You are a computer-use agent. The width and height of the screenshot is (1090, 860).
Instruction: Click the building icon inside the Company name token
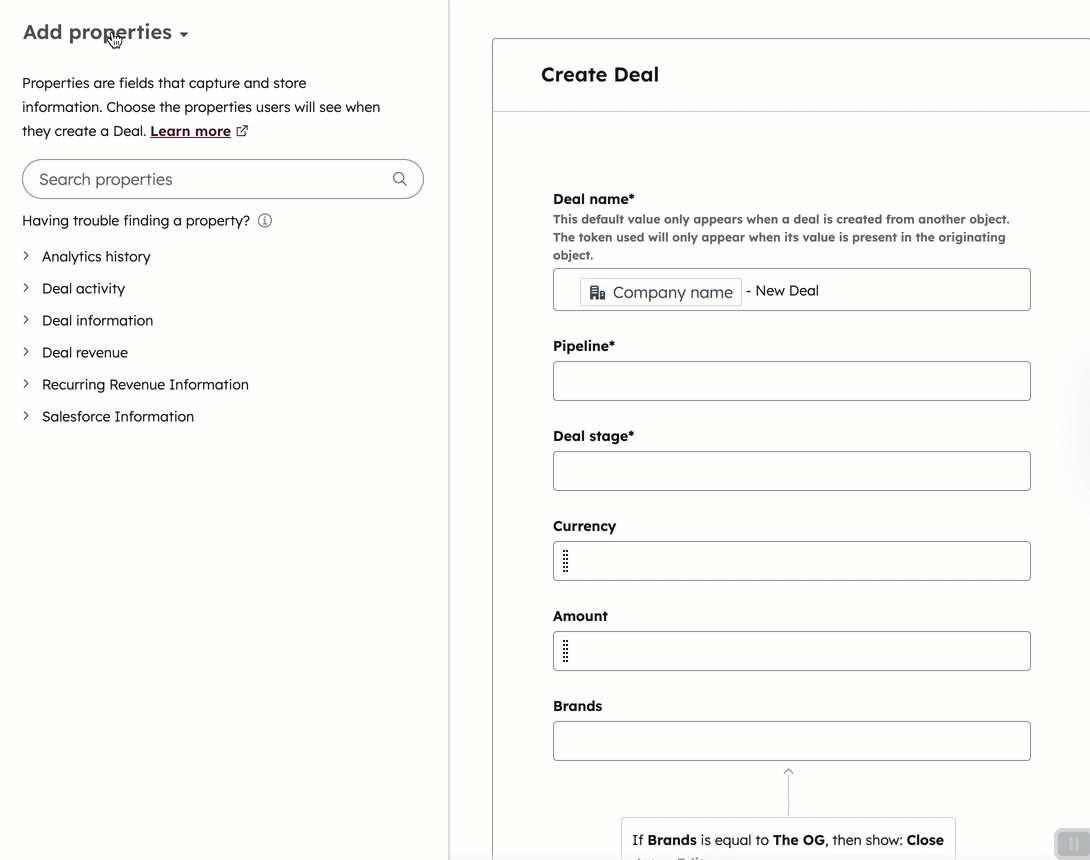point(597,292)
